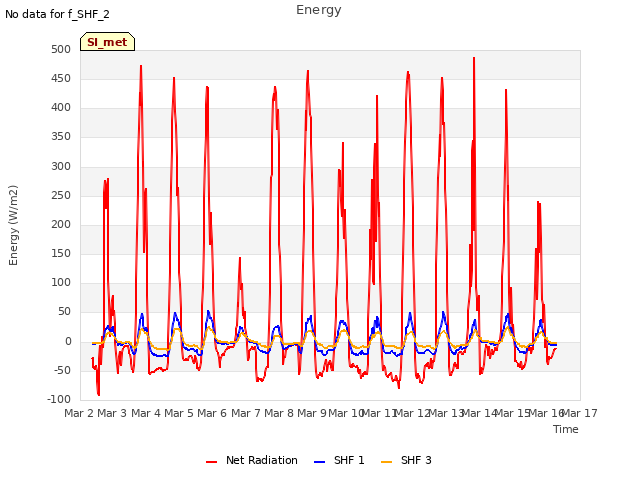Click the Mar 15 x-axis date label
The width and height of the screenshot is (640, 480).
coord(513,413)
